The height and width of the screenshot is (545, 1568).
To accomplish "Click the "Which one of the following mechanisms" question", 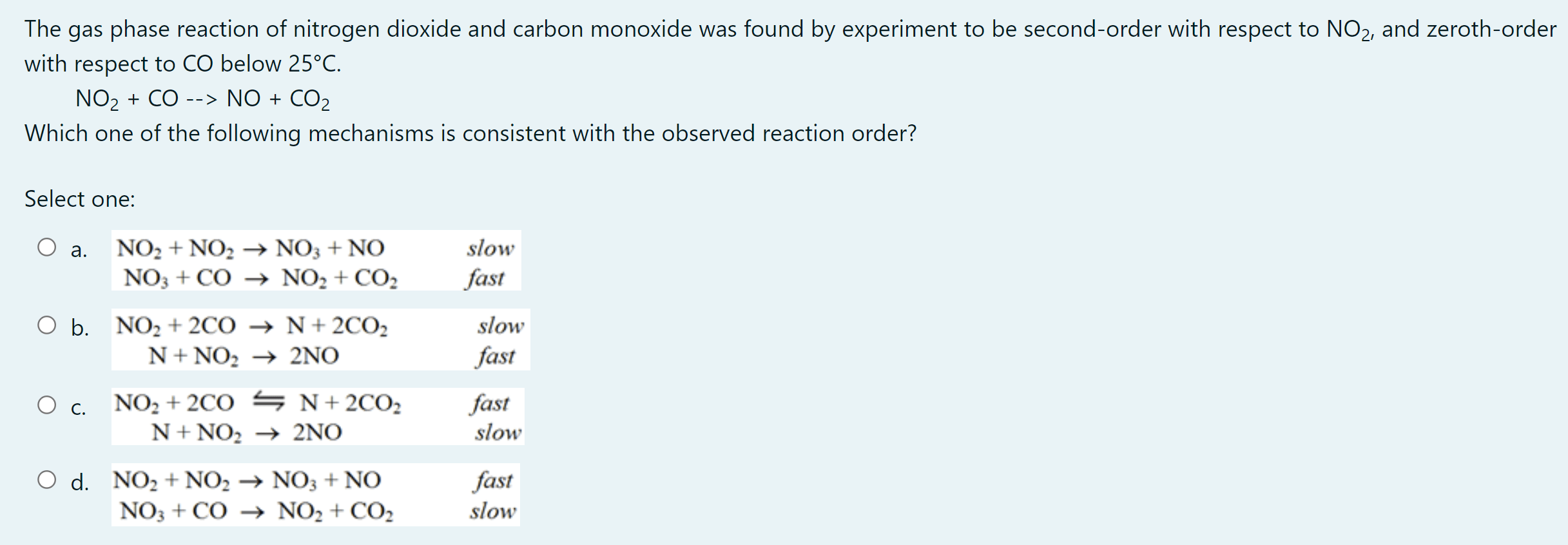I will click(x=470, y=133).
